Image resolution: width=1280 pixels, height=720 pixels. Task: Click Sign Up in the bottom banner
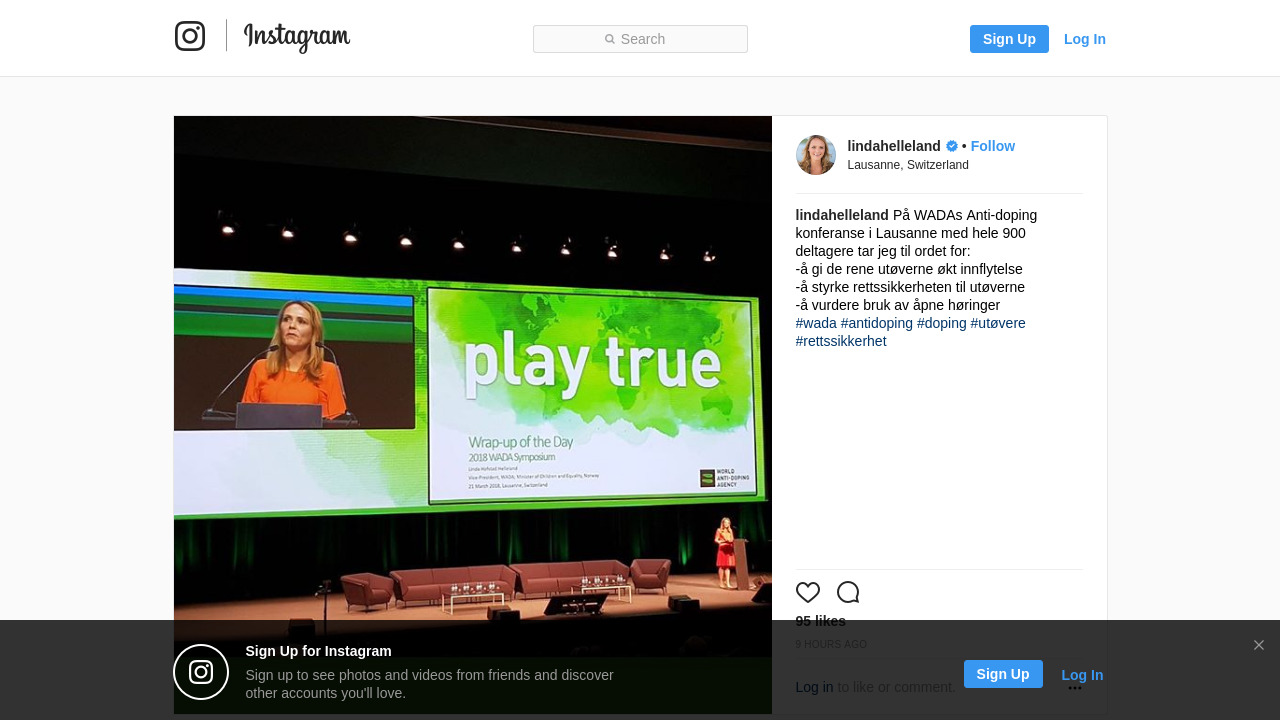[1003, 674]
